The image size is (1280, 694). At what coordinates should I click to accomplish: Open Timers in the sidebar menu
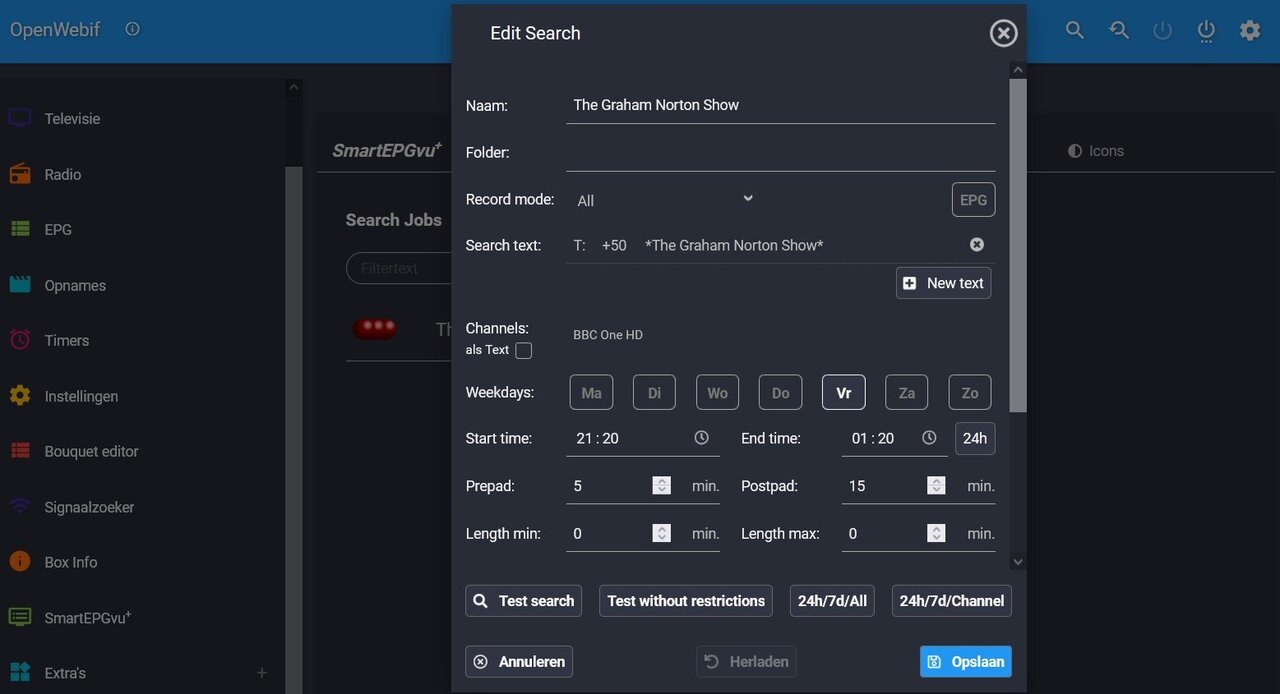tap(66, 340)
